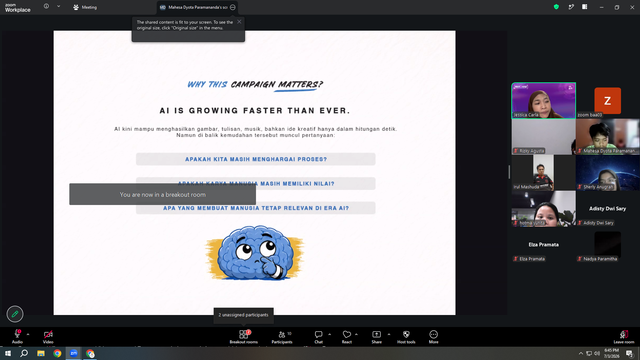Screen dimensions: 640x360
Task: Click slide text 'APA YANG MEMBUAT MANUSIA TETAP RELEVAN DI ERA AI?'
Action: coord(256,208)
